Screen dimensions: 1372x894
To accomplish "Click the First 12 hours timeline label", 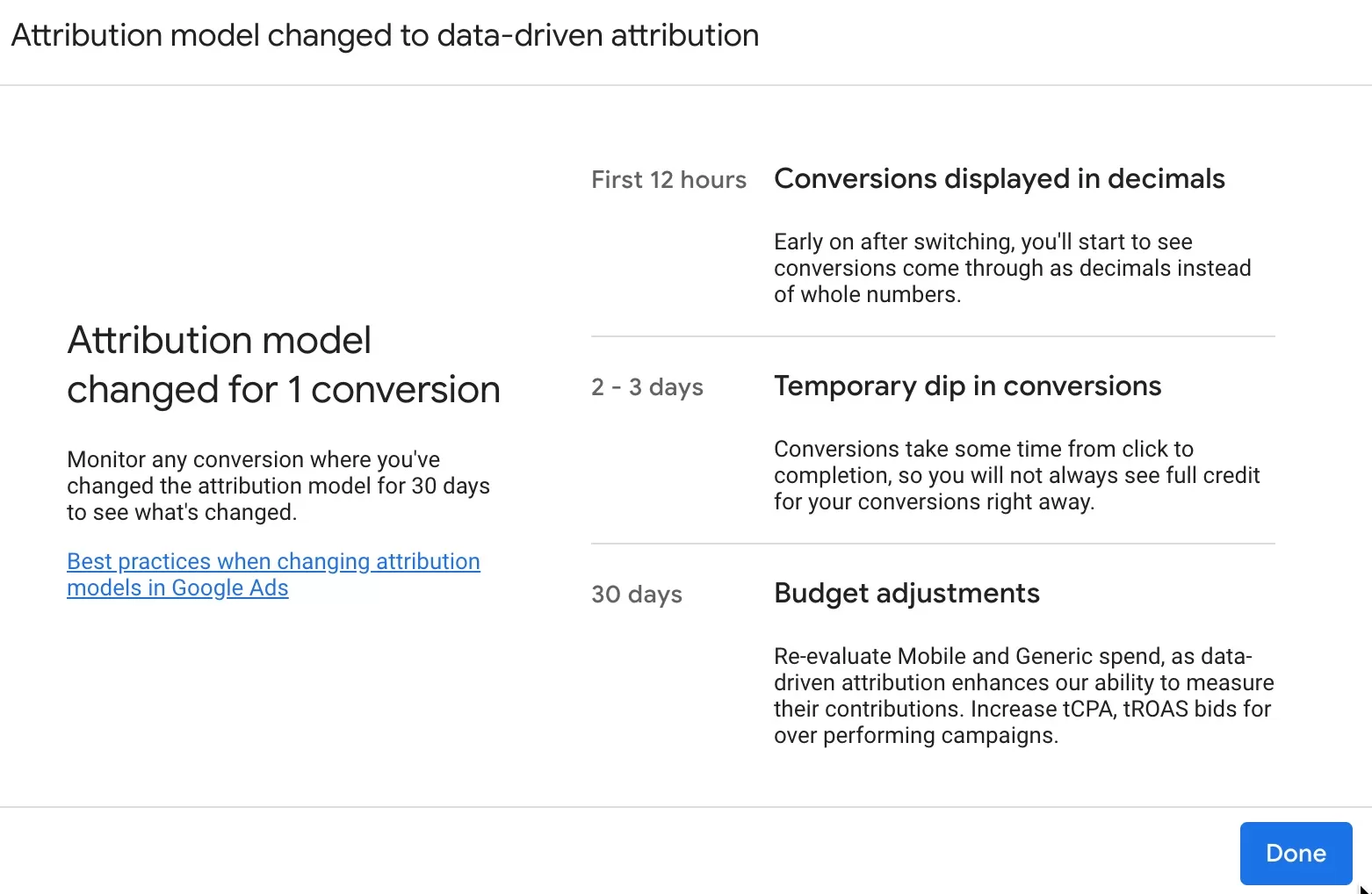I will (668, 179).
